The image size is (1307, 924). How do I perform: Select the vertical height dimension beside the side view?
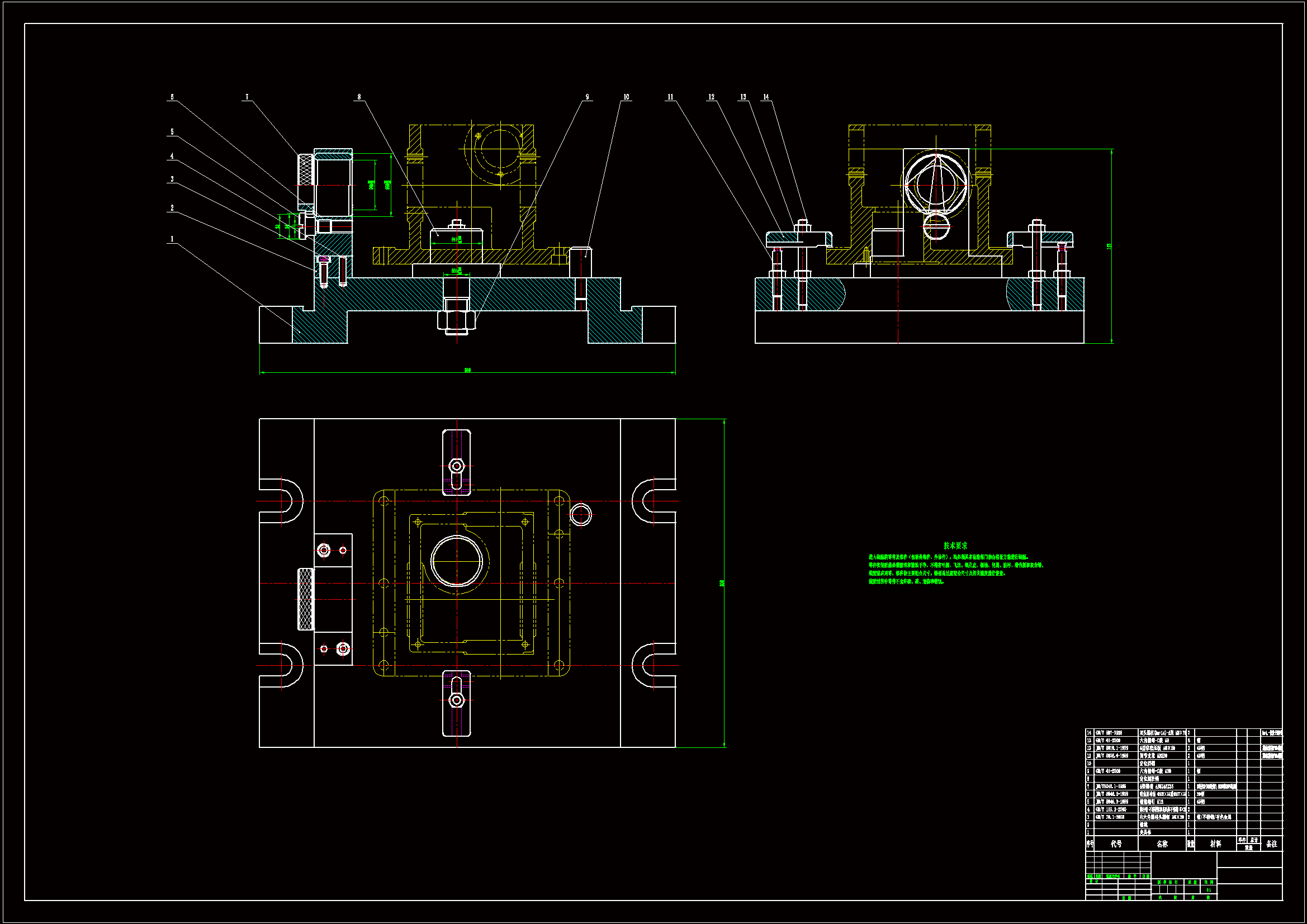click(x=1109, y=246)
